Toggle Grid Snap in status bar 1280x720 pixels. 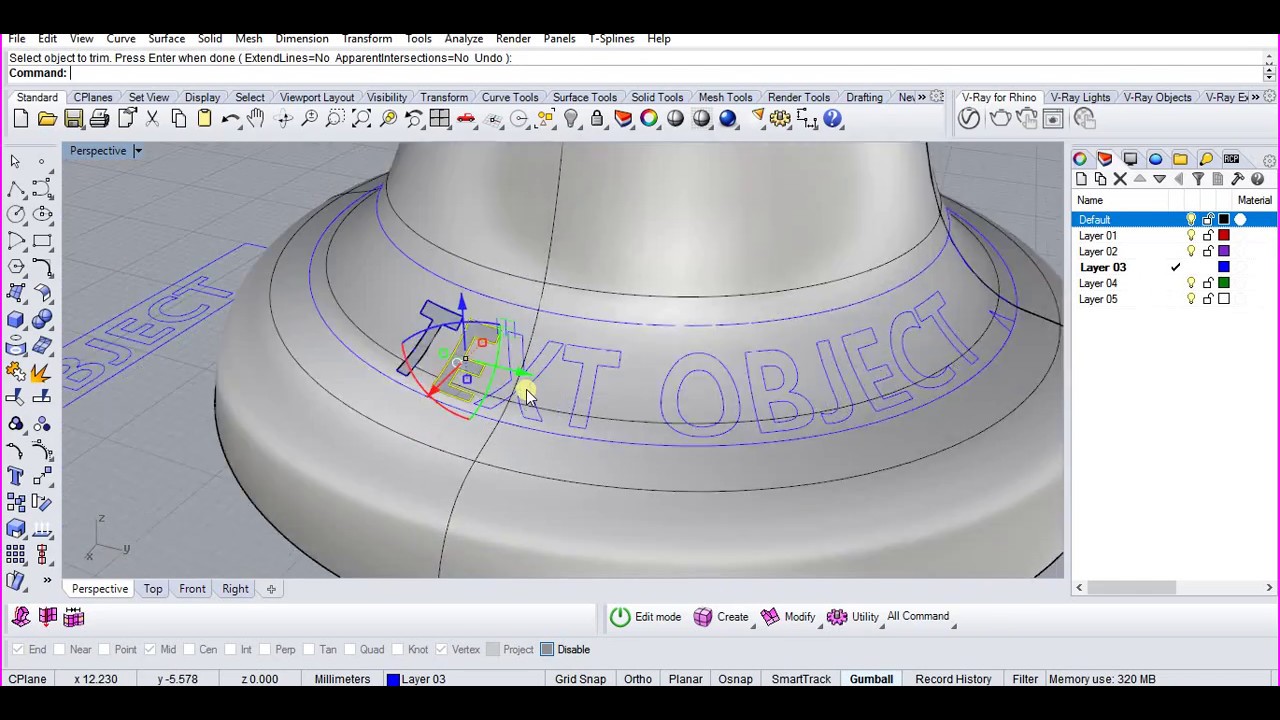click(x=580, y=679)
